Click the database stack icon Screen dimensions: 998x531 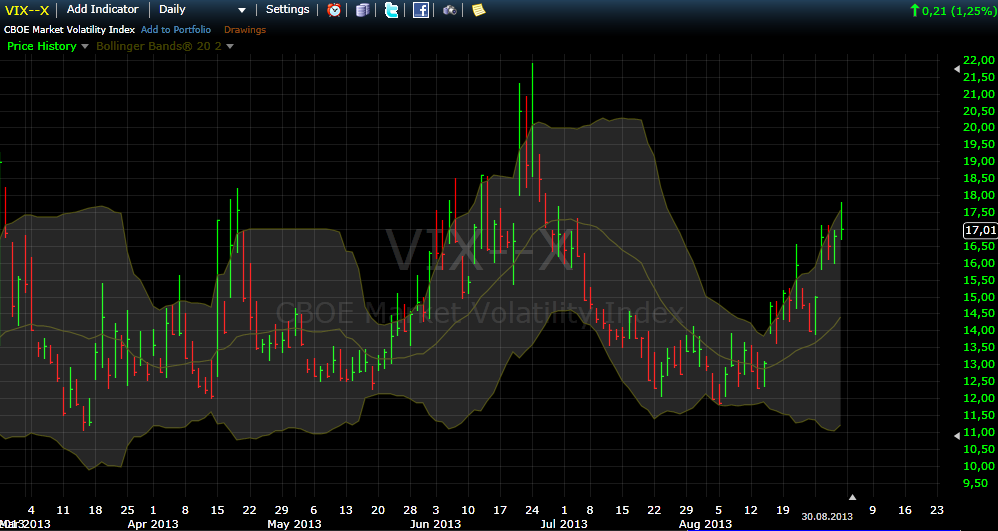tap(362, 10)
